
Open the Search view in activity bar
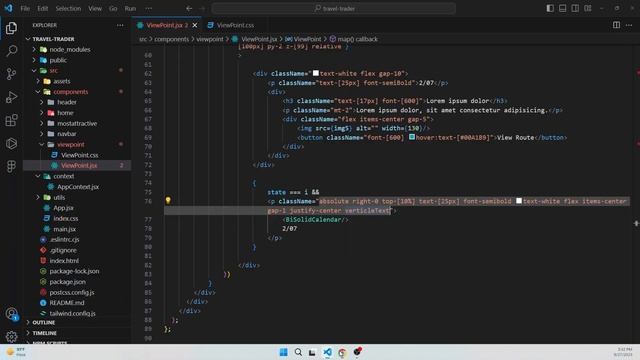point(11,51)
